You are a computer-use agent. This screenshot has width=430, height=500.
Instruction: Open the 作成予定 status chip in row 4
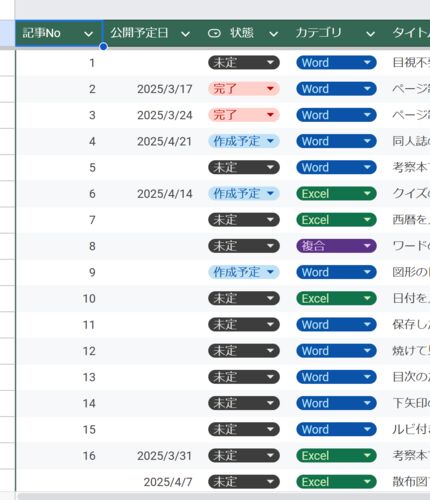244,141
